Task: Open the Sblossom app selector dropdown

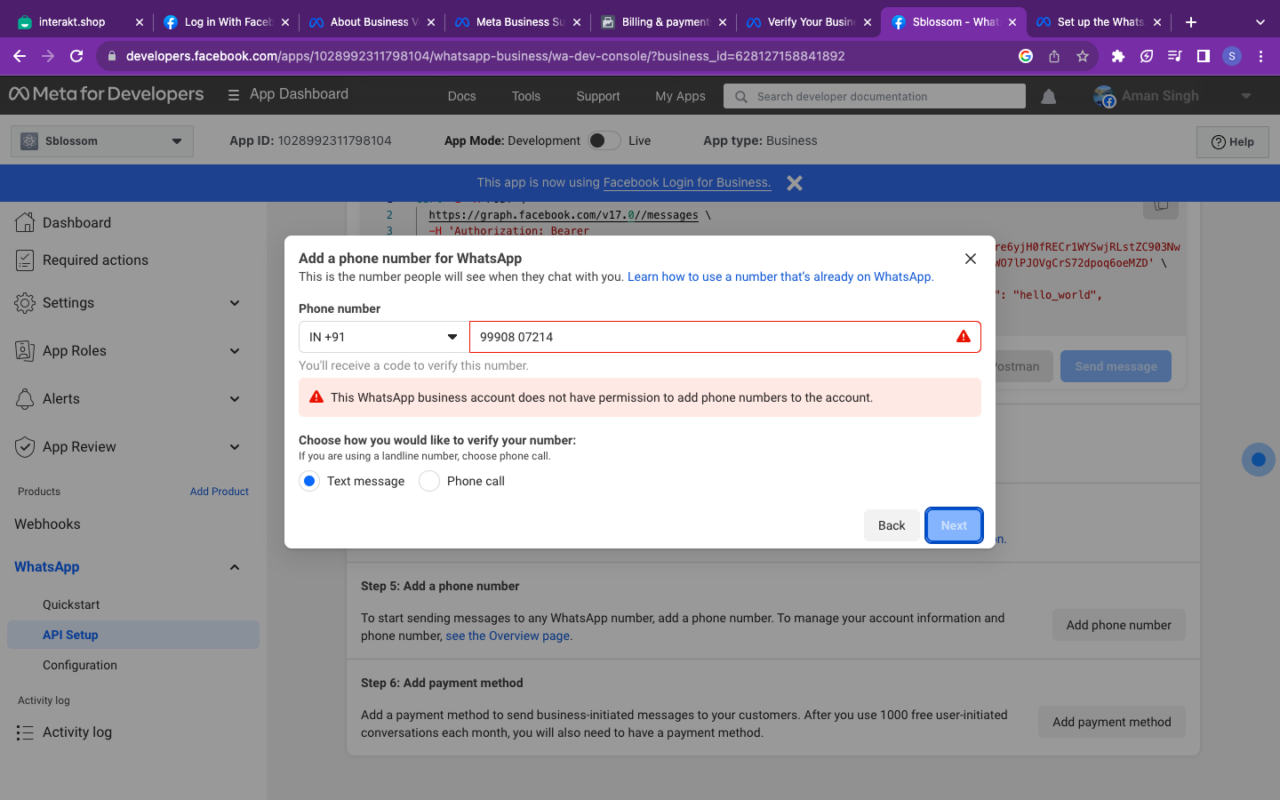Action: point(102,141)
